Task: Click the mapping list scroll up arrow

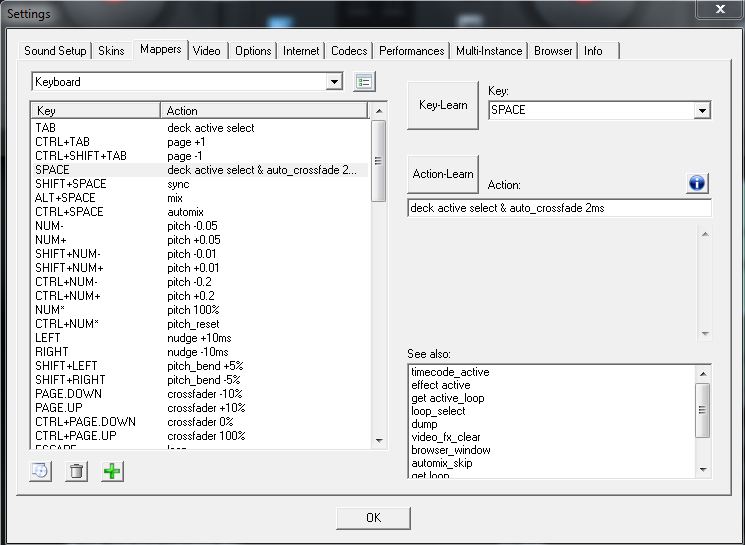Action: point(379,111)
